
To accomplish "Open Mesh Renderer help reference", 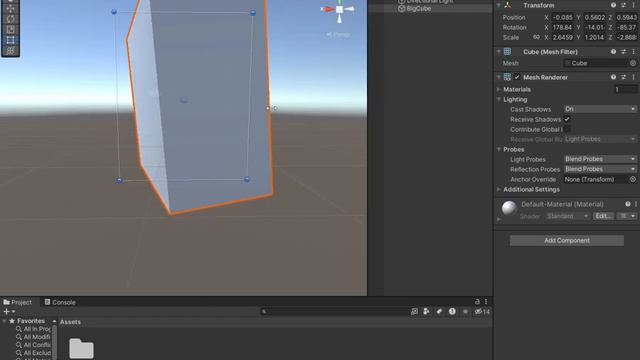I will (x=613, y=77).
